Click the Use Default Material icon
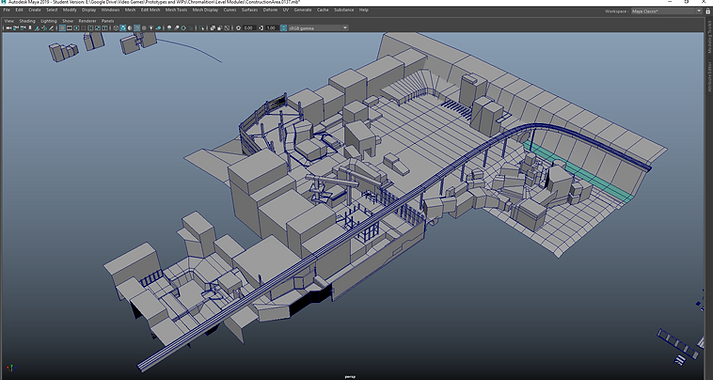The image size is (713, 380). coord(130,28)
